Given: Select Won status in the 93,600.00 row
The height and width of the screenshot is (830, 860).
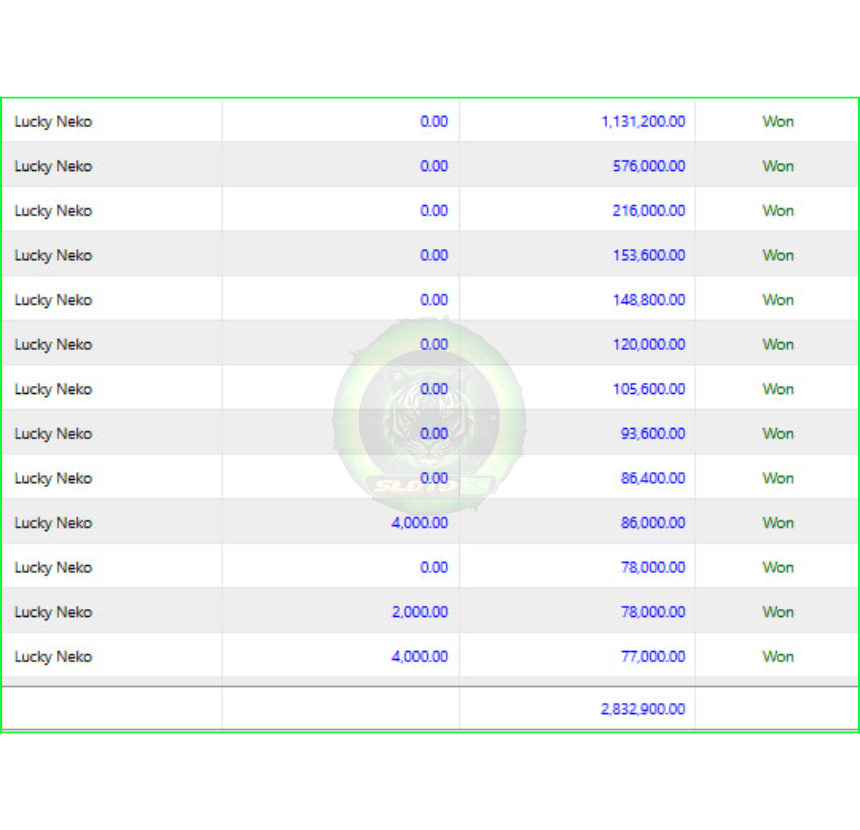Looking at the screenshot, I should [778, 433].
